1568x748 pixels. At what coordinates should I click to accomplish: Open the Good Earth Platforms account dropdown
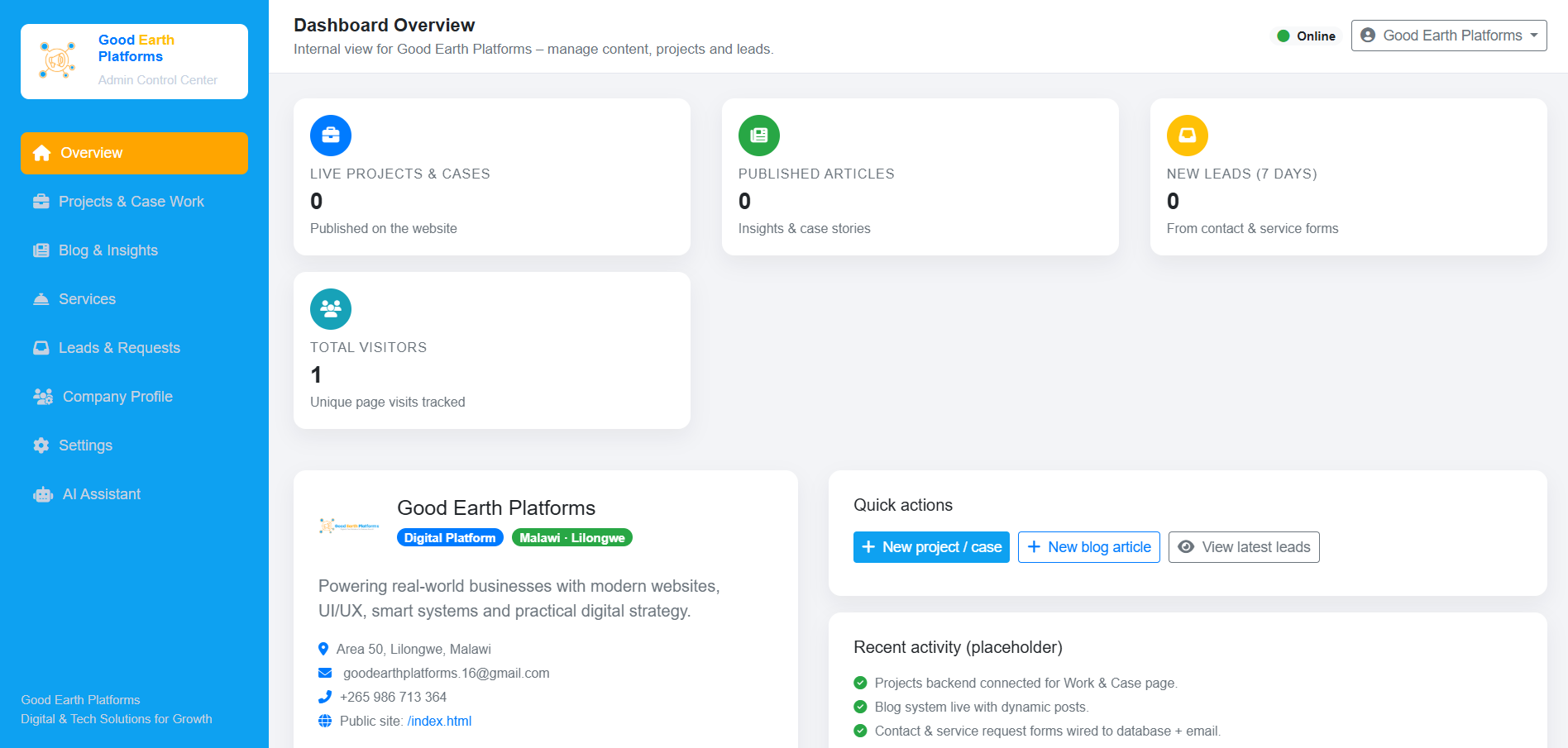pos(1449,36)
